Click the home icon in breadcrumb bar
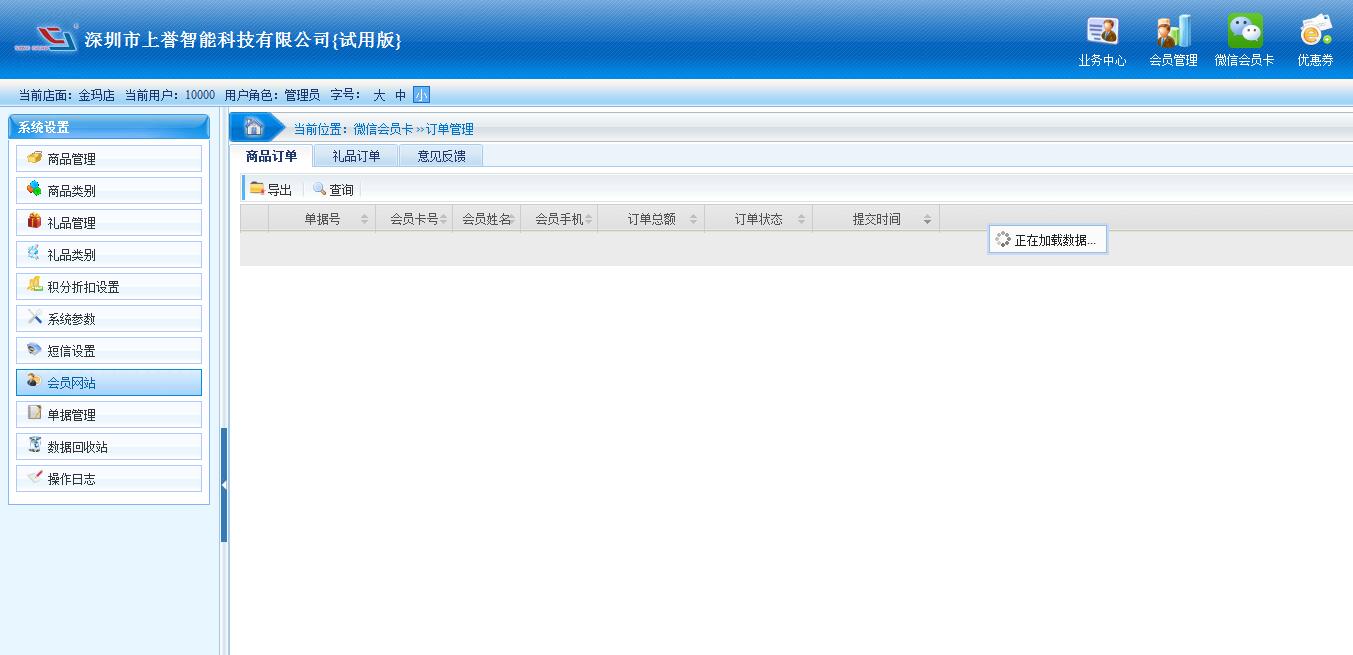 click(254, 127)
